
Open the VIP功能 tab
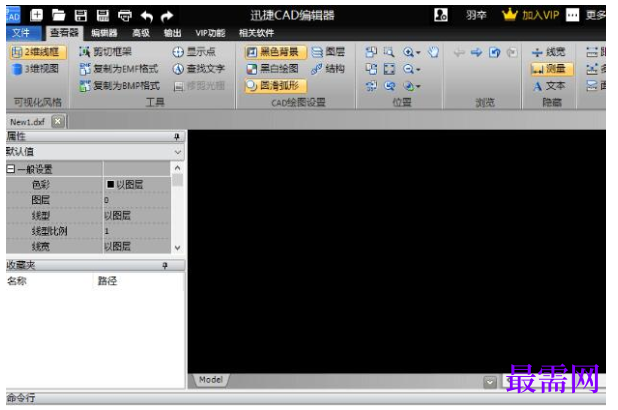click(x=210, y=33)
